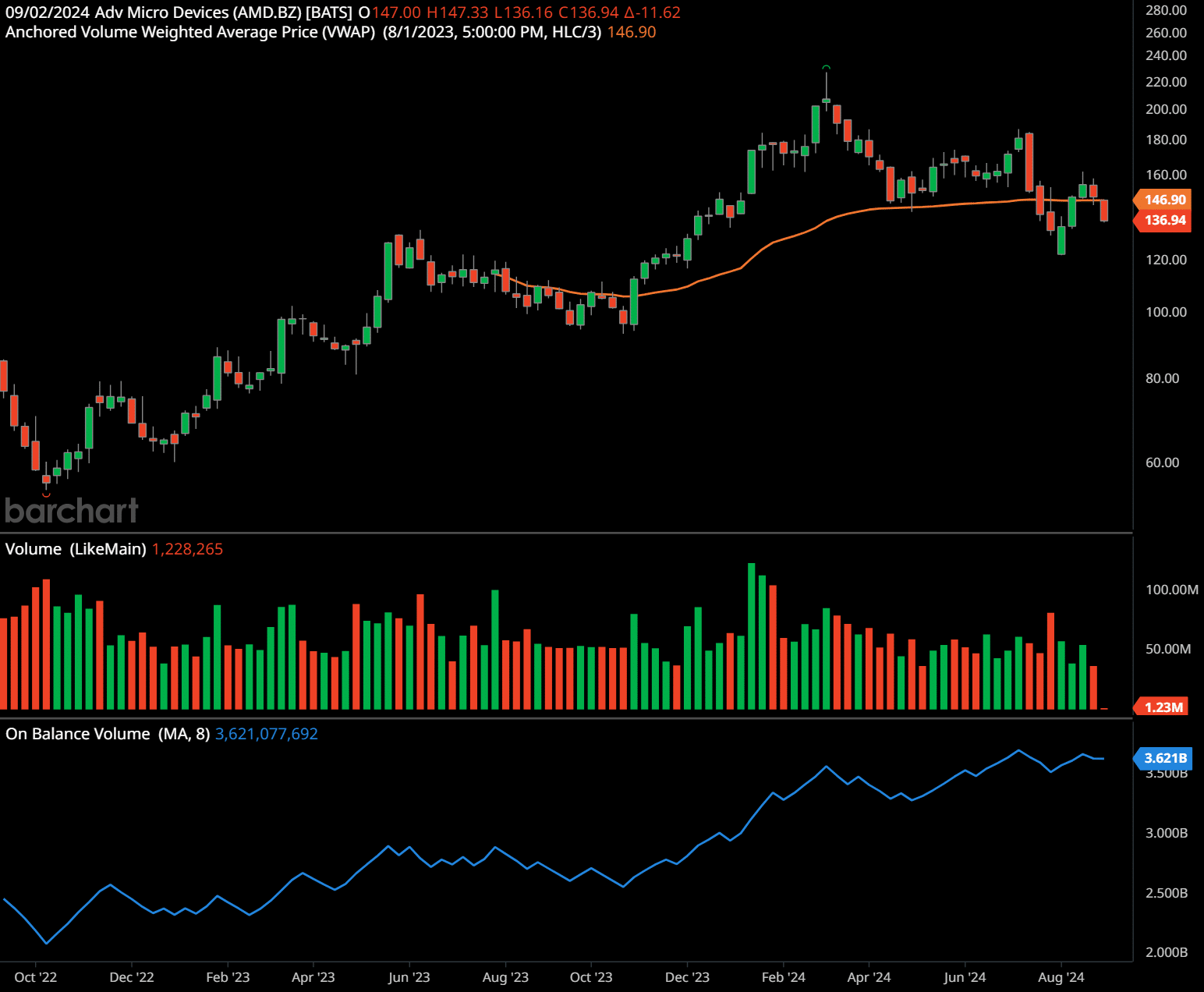This screenshot has width=1204, height=992.
Task: Select the red 136.94 last price tag
Action: coord(1163,220)
